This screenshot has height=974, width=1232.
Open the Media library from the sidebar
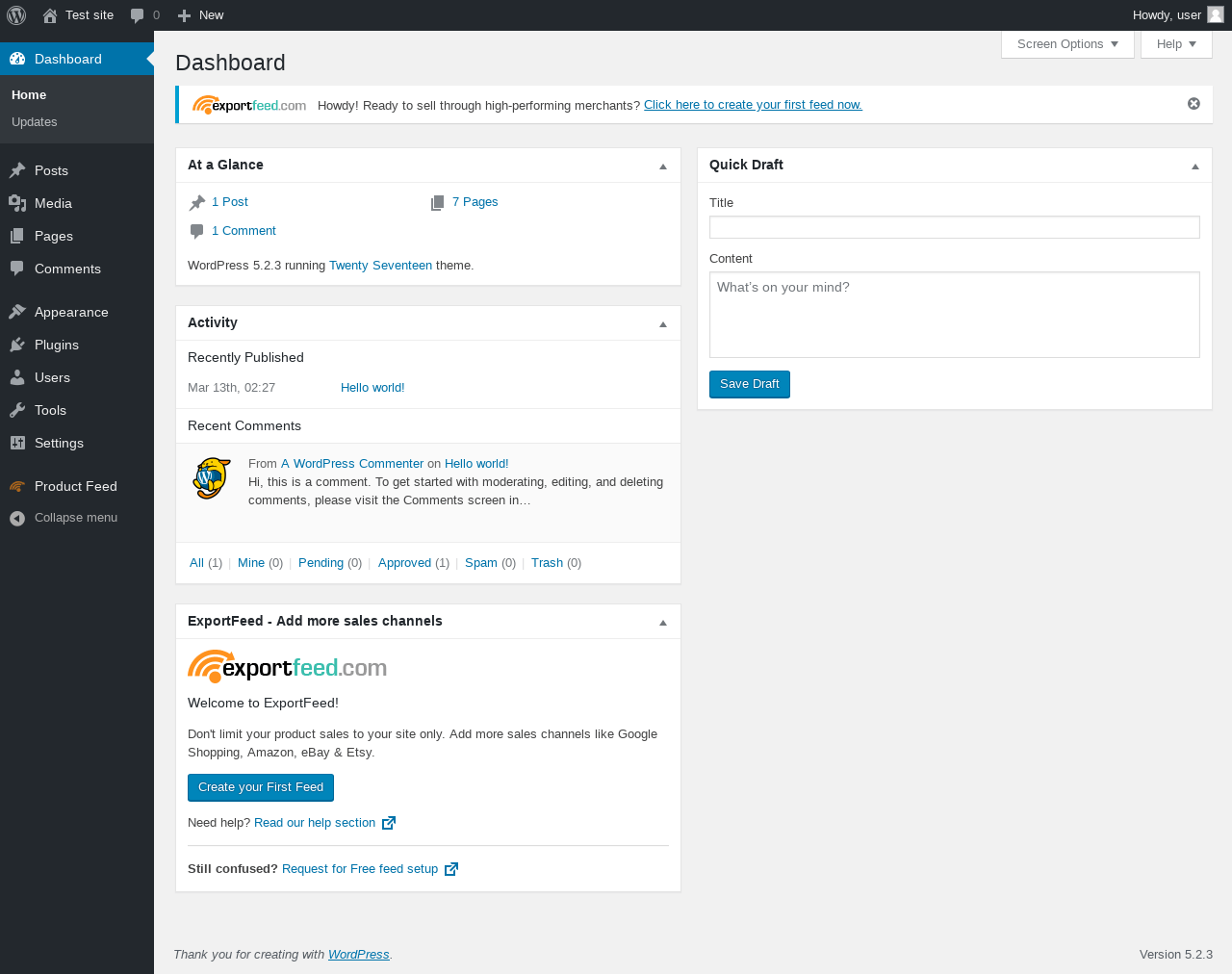coord(53,203)
